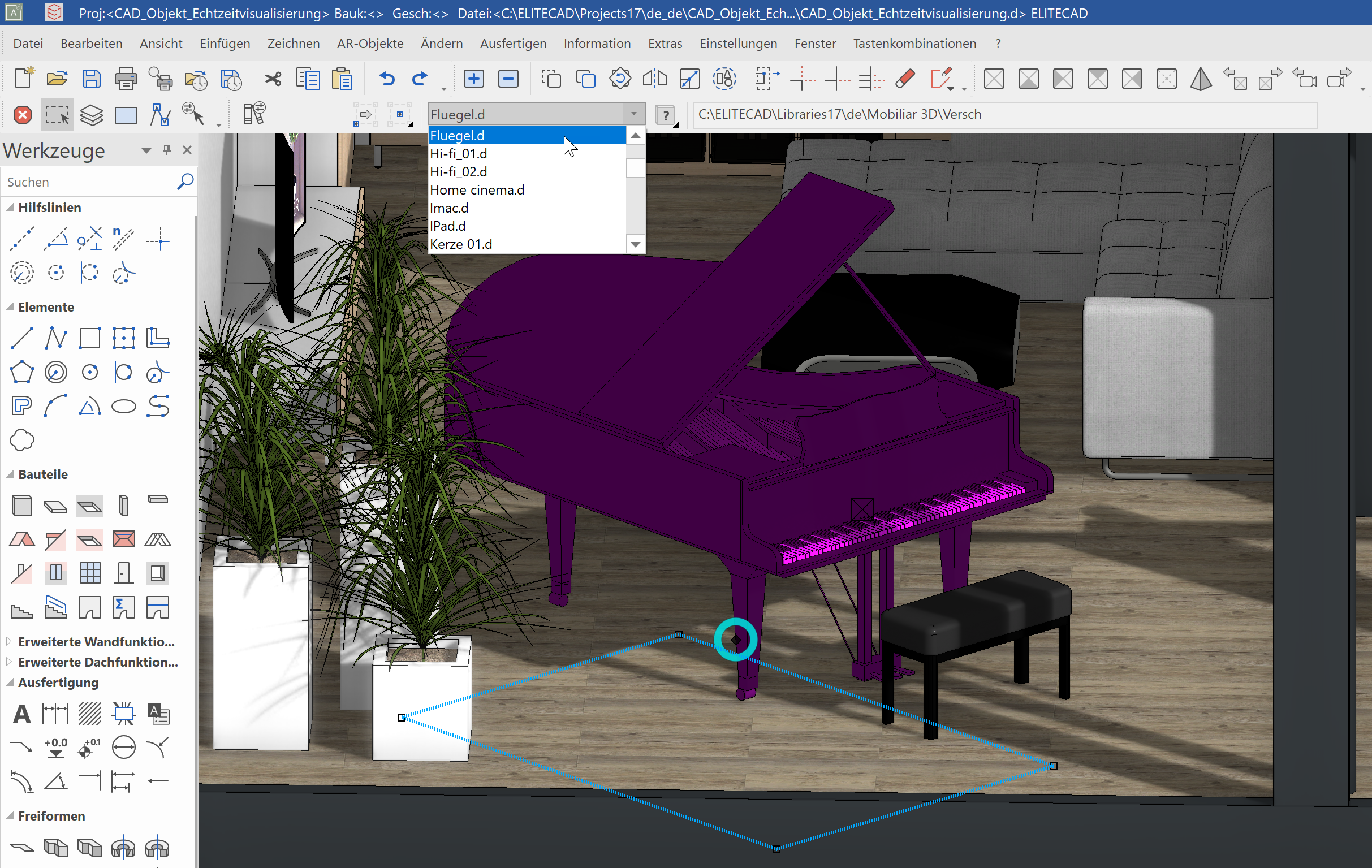The image size is (1372, 868).
Task: Open the Fluegel.d library dropdown
Action: tap(633, 114)
